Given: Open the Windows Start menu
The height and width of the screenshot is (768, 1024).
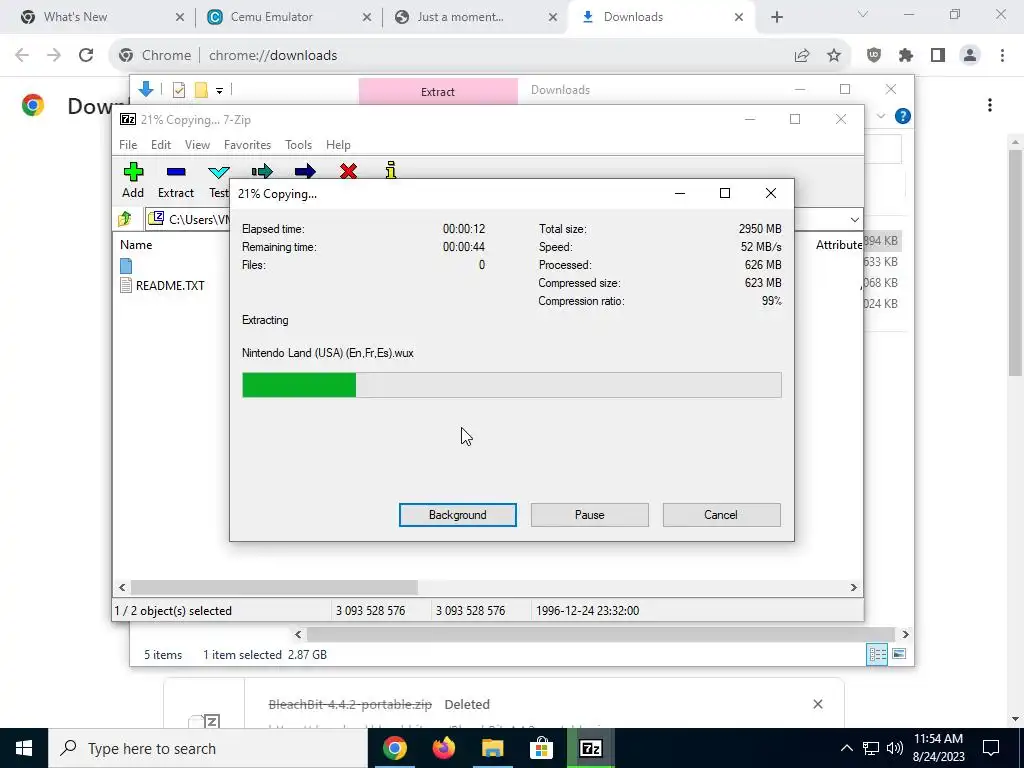Looking at the screenshot, I should tap(24, 748).
